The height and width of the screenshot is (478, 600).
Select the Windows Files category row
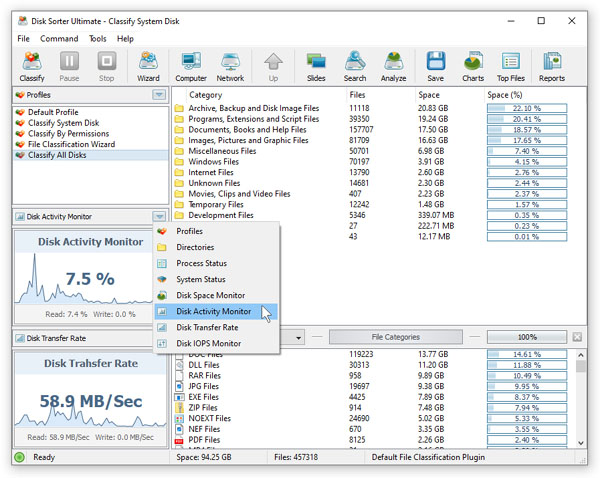pos(370,162)
